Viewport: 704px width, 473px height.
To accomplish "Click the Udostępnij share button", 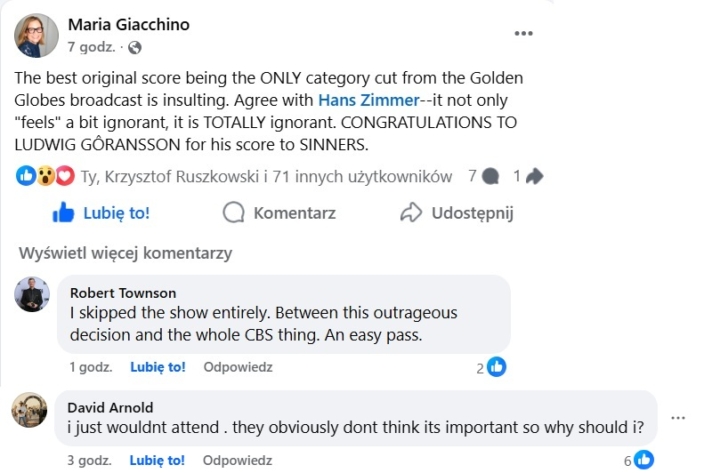I will click(456, 212).
